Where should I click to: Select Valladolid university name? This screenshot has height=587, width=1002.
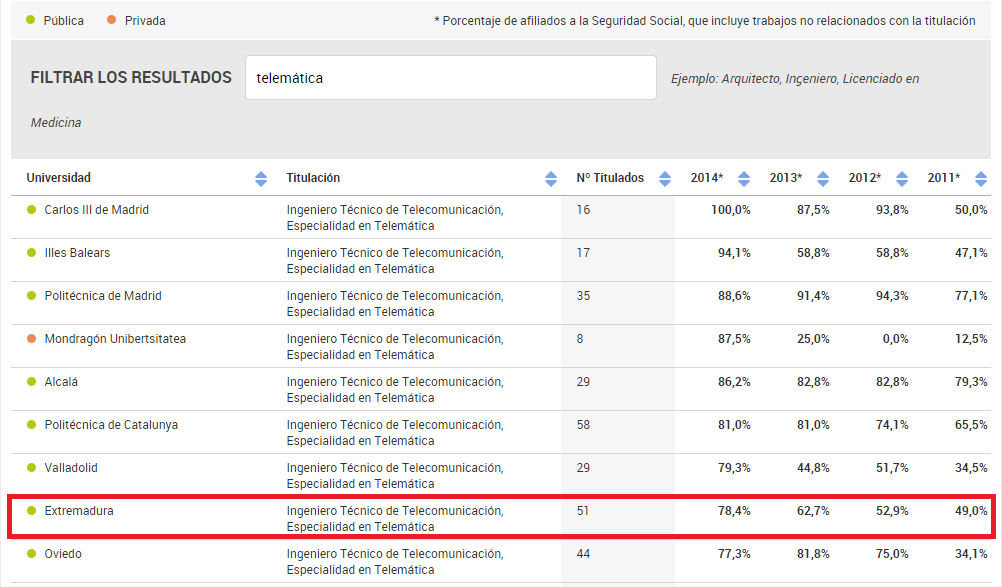click(71, 468)
